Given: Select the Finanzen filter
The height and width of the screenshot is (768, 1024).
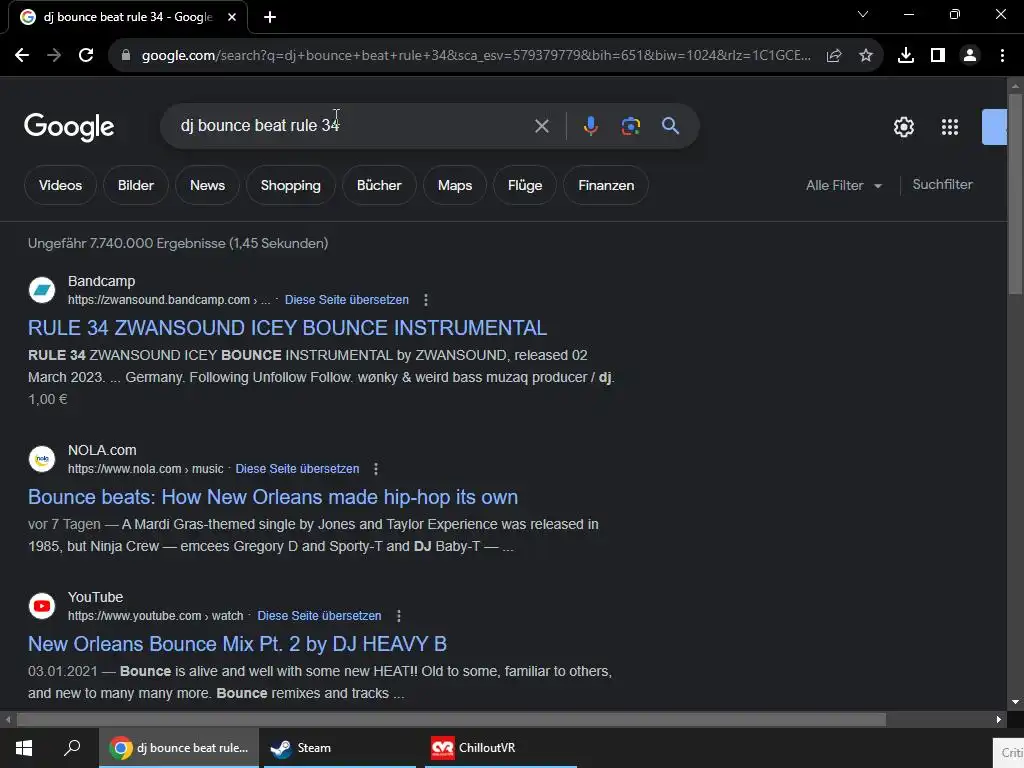Looking at the screenshot, I should [606, 185].
